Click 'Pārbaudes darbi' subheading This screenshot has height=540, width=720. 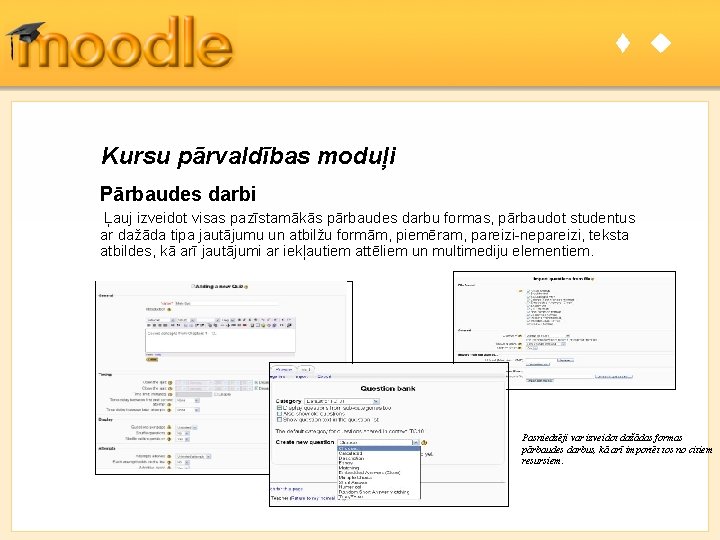178,194
